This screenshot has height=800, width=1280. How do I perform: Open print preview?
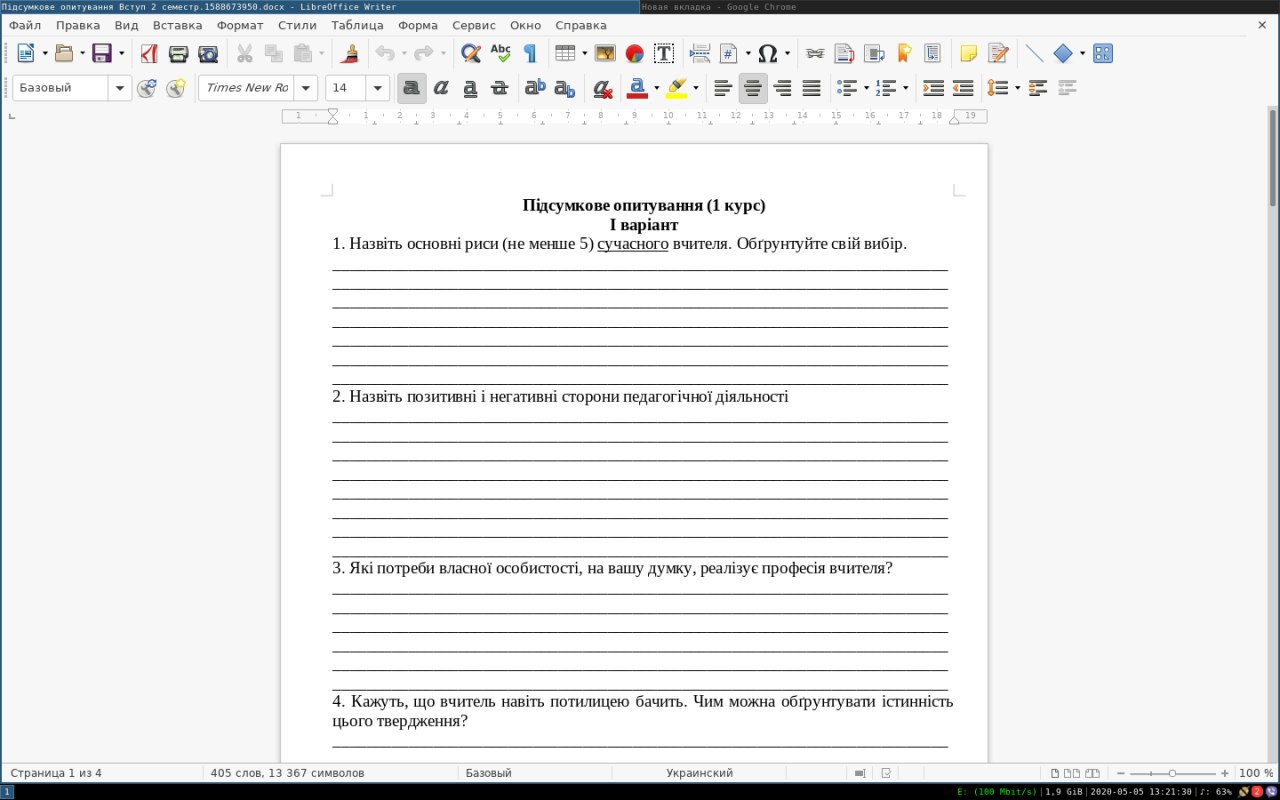(x=208, y=53)
